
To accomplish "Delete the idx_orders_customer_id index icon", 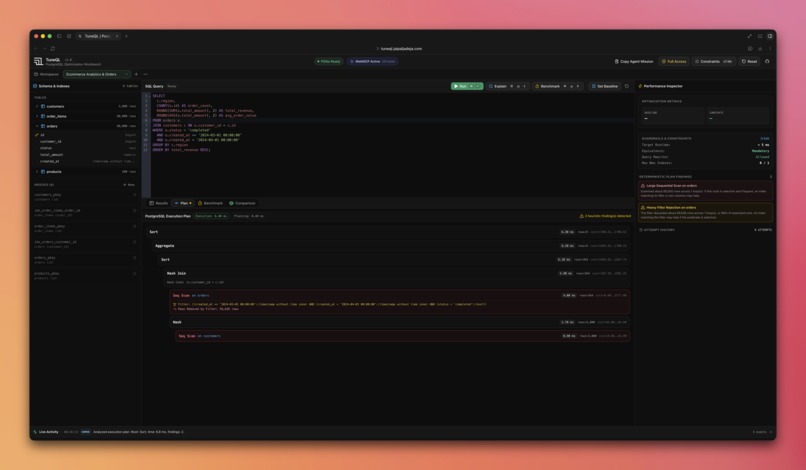I will [135, 242].
